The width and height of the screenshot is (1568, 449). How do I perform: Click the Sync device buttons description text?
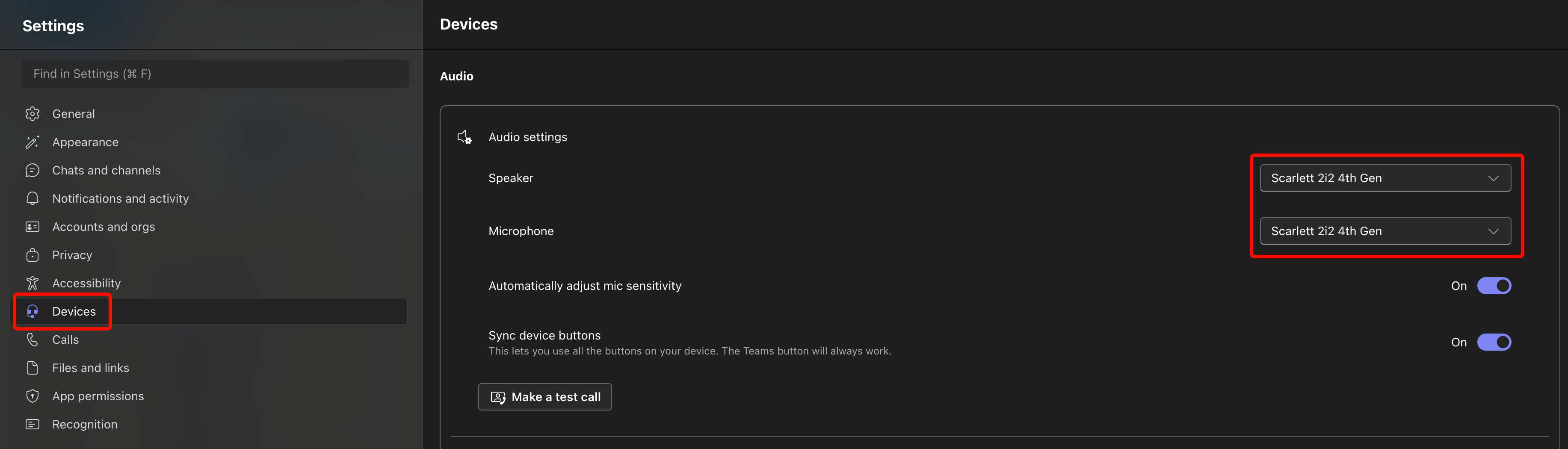click(690, 351)
